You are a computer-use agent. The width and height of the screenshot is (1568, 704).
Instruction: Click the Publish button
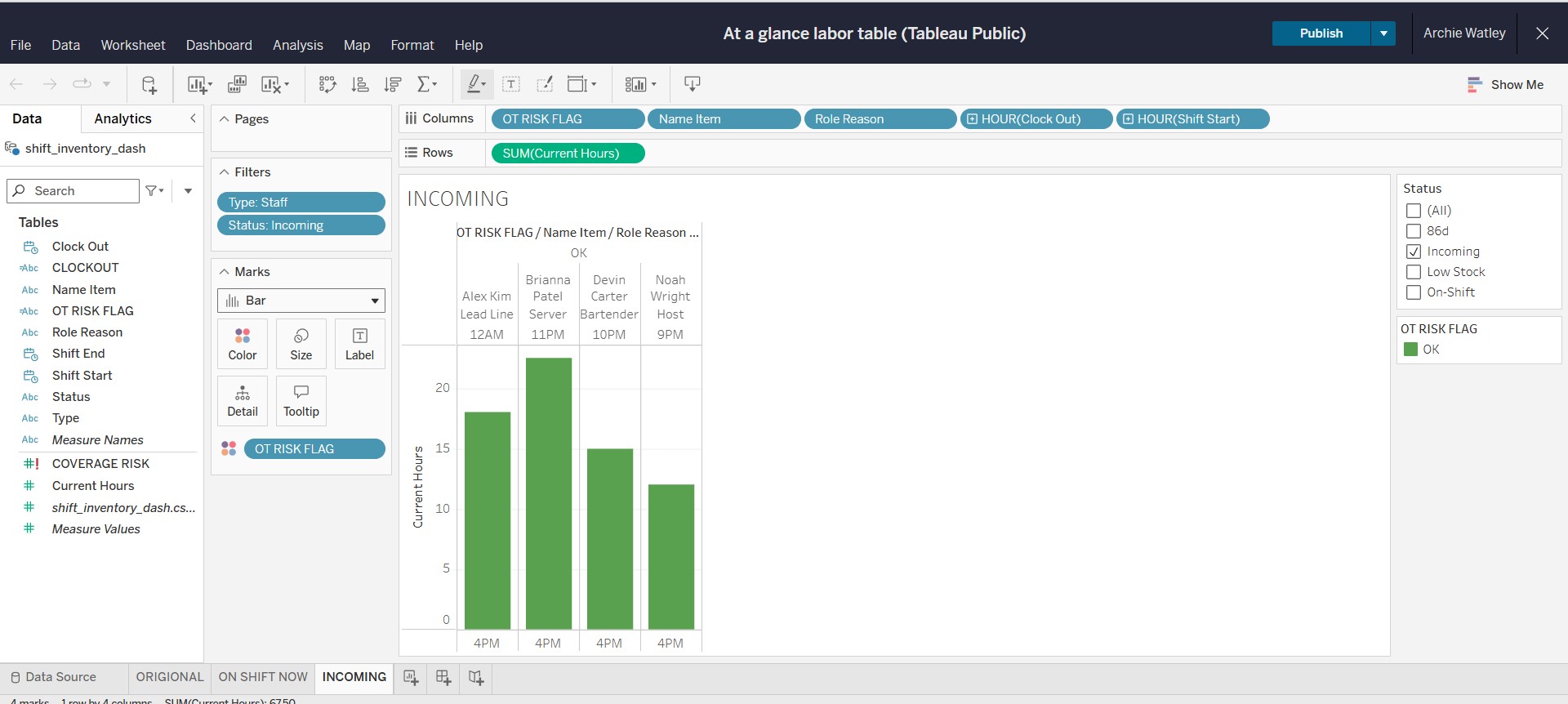[x=1321, y=33]
